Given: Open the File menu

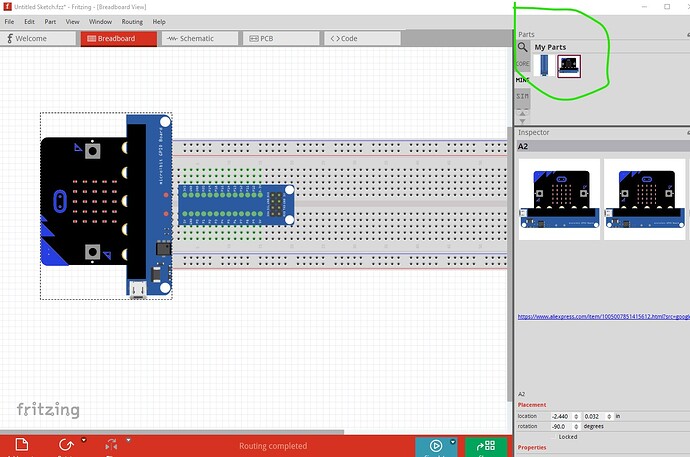Looking at the screenshot, I should [9, 22].
